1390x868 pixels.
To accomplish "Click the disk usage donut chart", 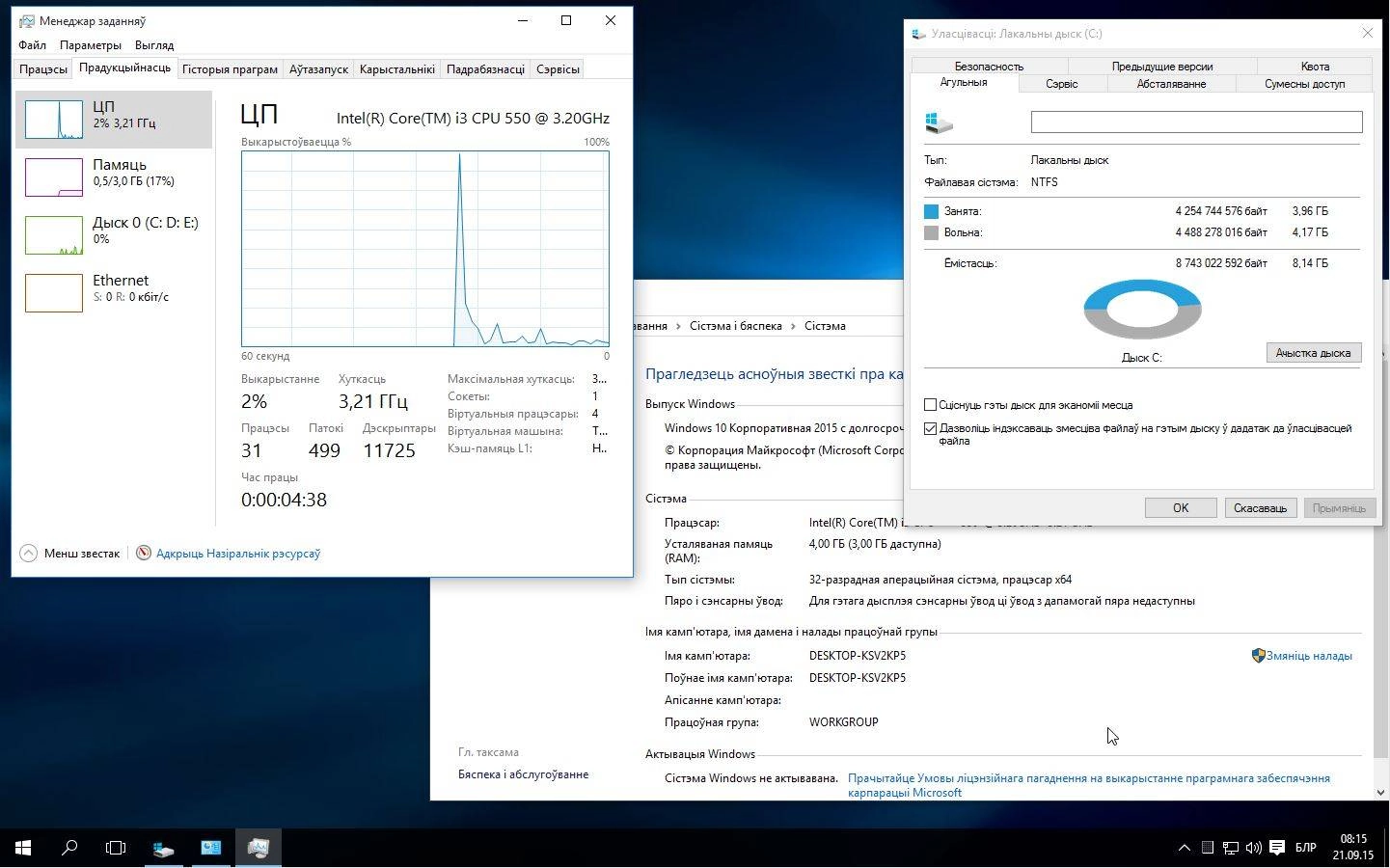I will [1142, 310].
